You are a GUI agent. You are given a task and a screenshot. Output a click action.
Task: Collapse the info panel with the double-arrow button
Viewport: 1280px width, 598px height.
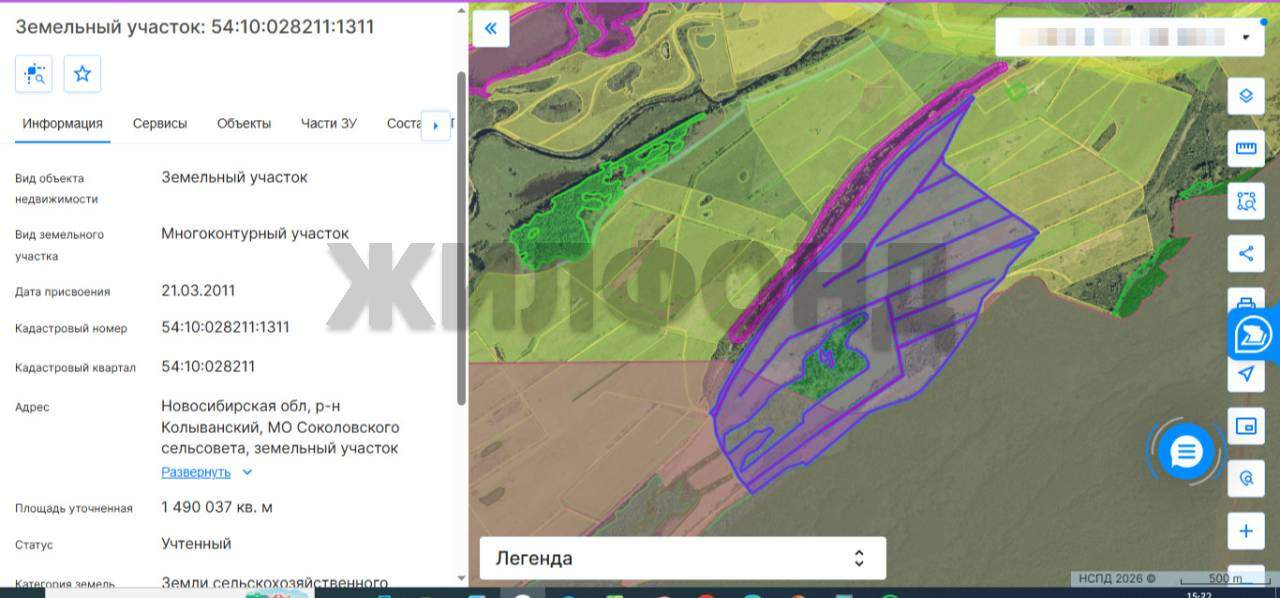[x=491, y=28]
